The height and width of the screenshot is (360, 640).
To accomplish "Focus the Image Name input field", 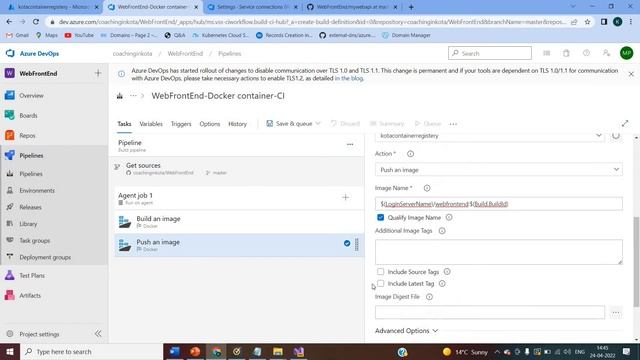I will (499, 204).
